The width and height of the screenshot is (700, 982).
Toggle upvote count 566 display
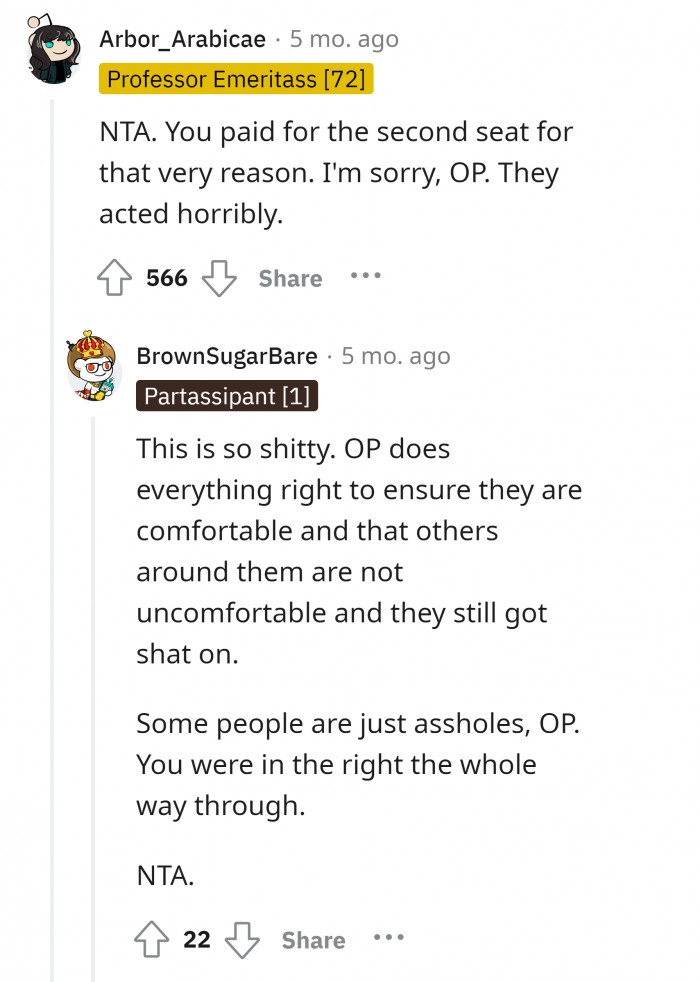tap(167, 278)
